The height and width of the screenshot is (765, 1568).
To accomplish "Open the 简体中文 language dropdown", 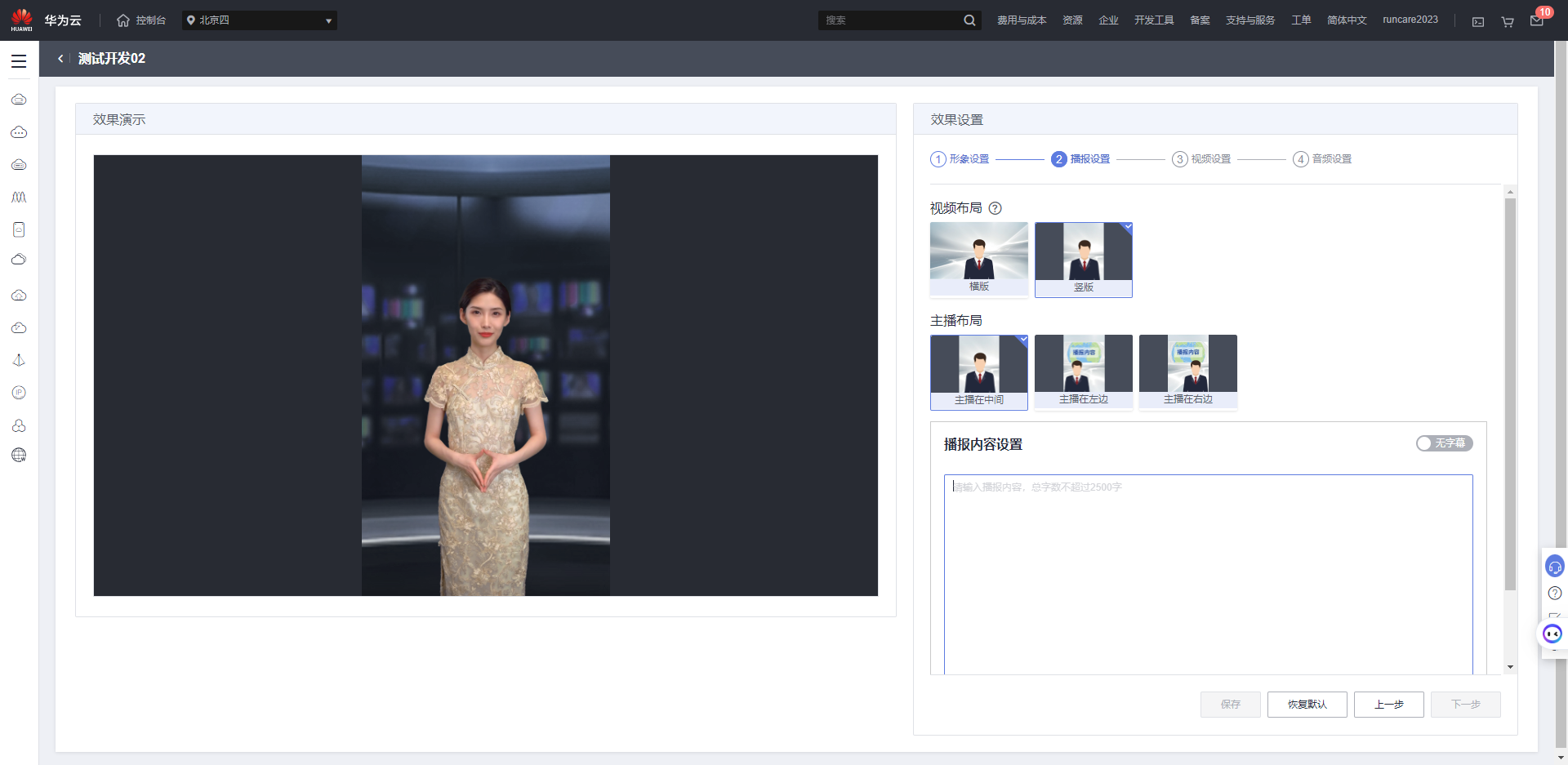I will click(x=1347, y=20).
